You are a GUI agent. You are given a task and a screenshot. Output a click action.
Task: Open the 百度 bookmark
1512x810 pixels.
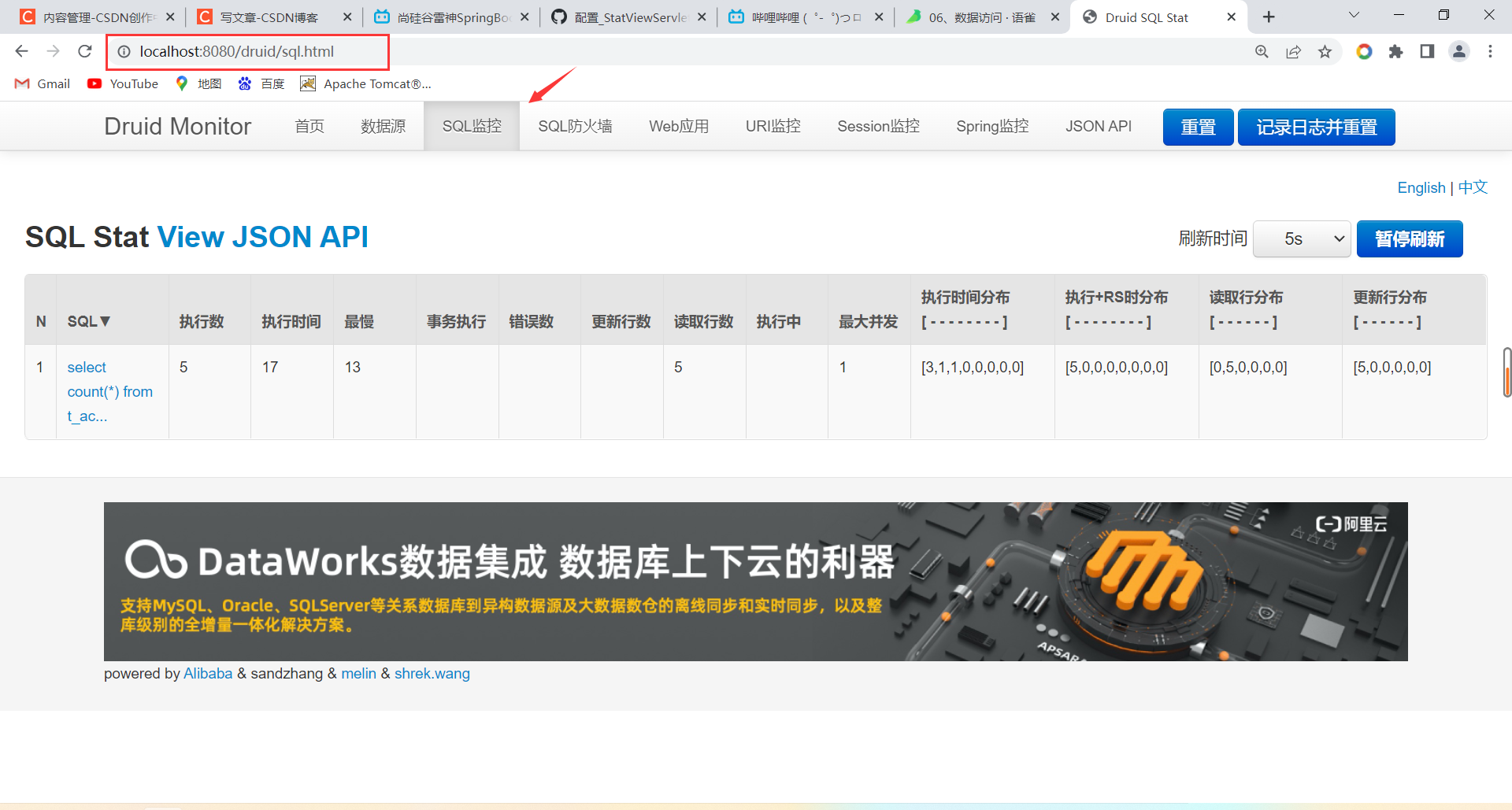coord(261,83)
